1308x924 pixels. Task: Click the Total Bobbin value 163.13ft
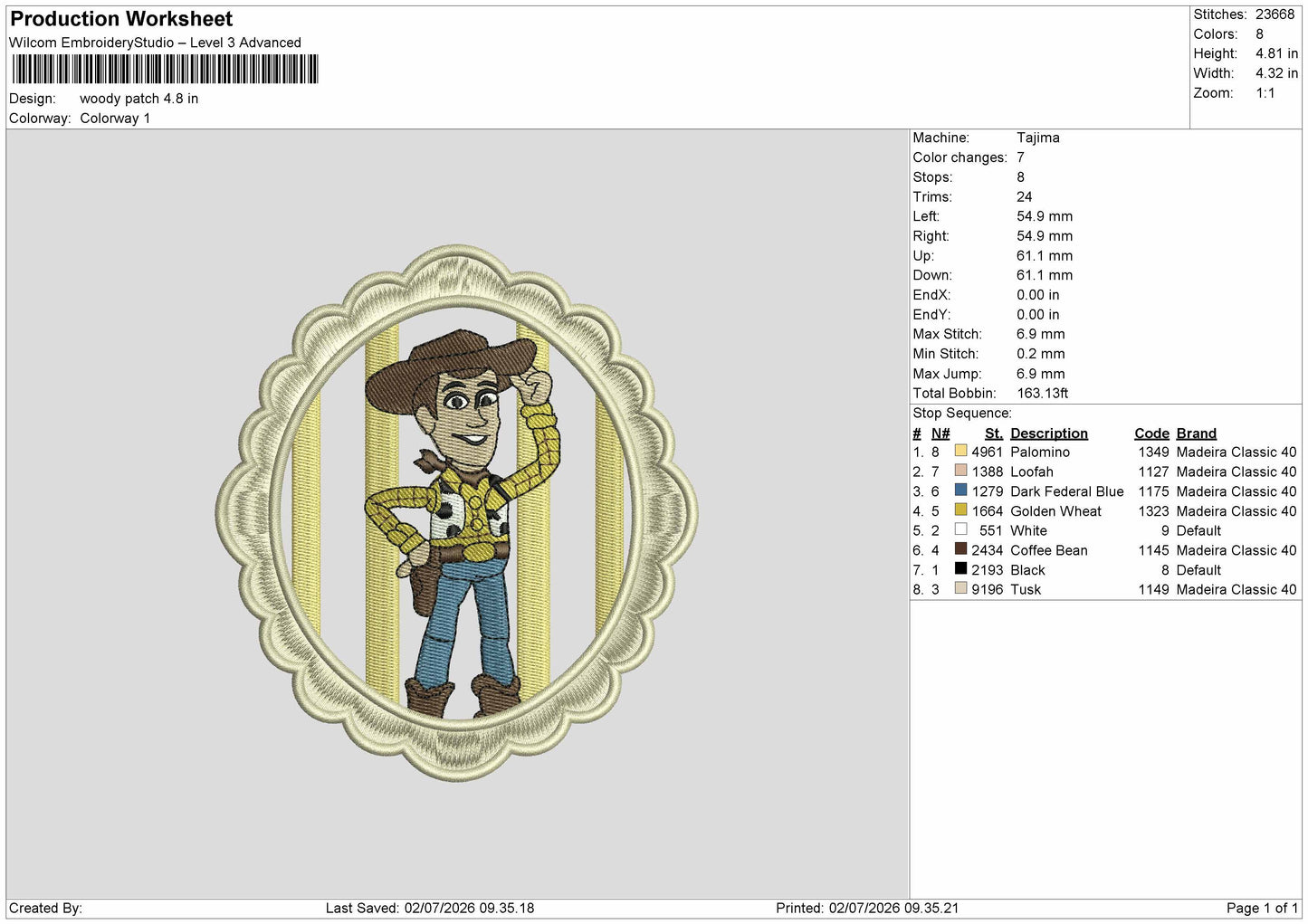(1042, 393)
